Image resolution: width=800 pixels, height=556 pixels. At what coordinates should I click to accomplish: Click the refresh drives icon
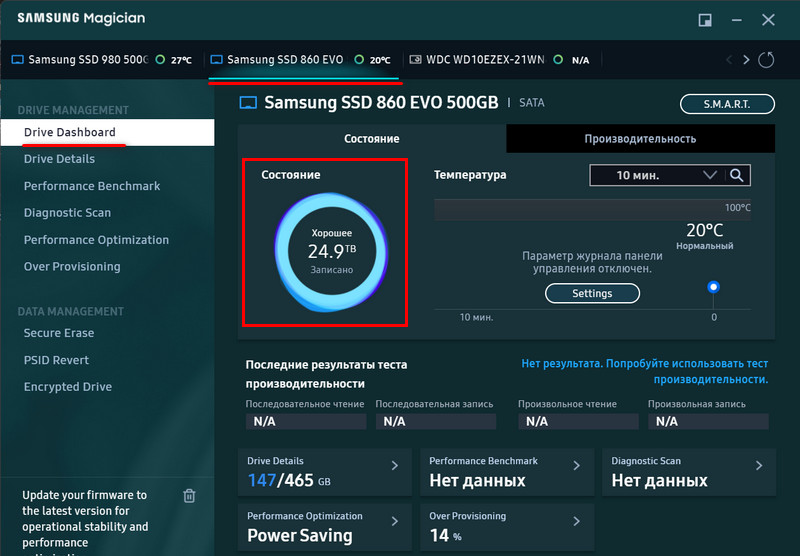(x=766, y=60)
